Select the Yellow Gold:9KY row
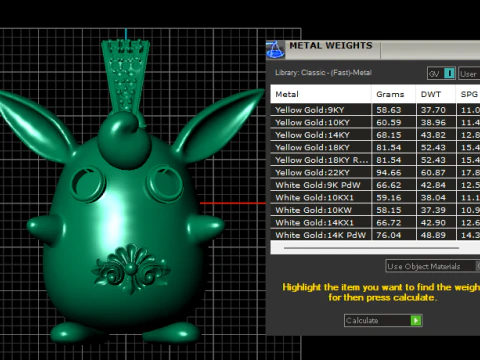 pos(375,110)
